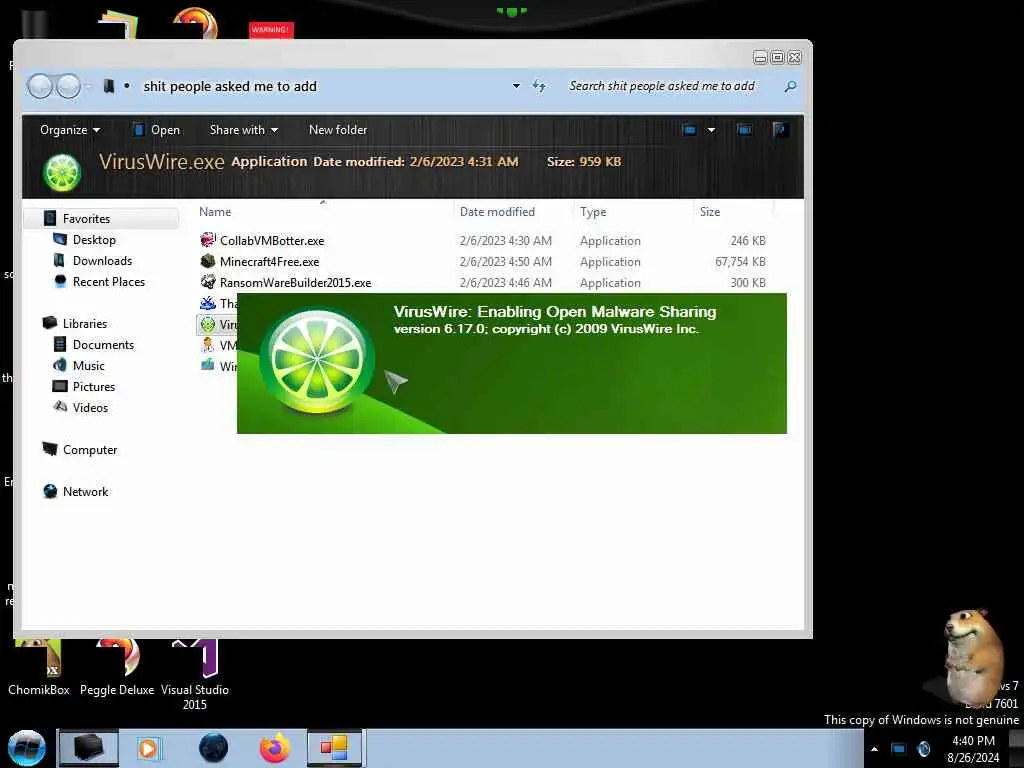
Task: Select Favorites in navigation pane
Action: tap(101, 219)
